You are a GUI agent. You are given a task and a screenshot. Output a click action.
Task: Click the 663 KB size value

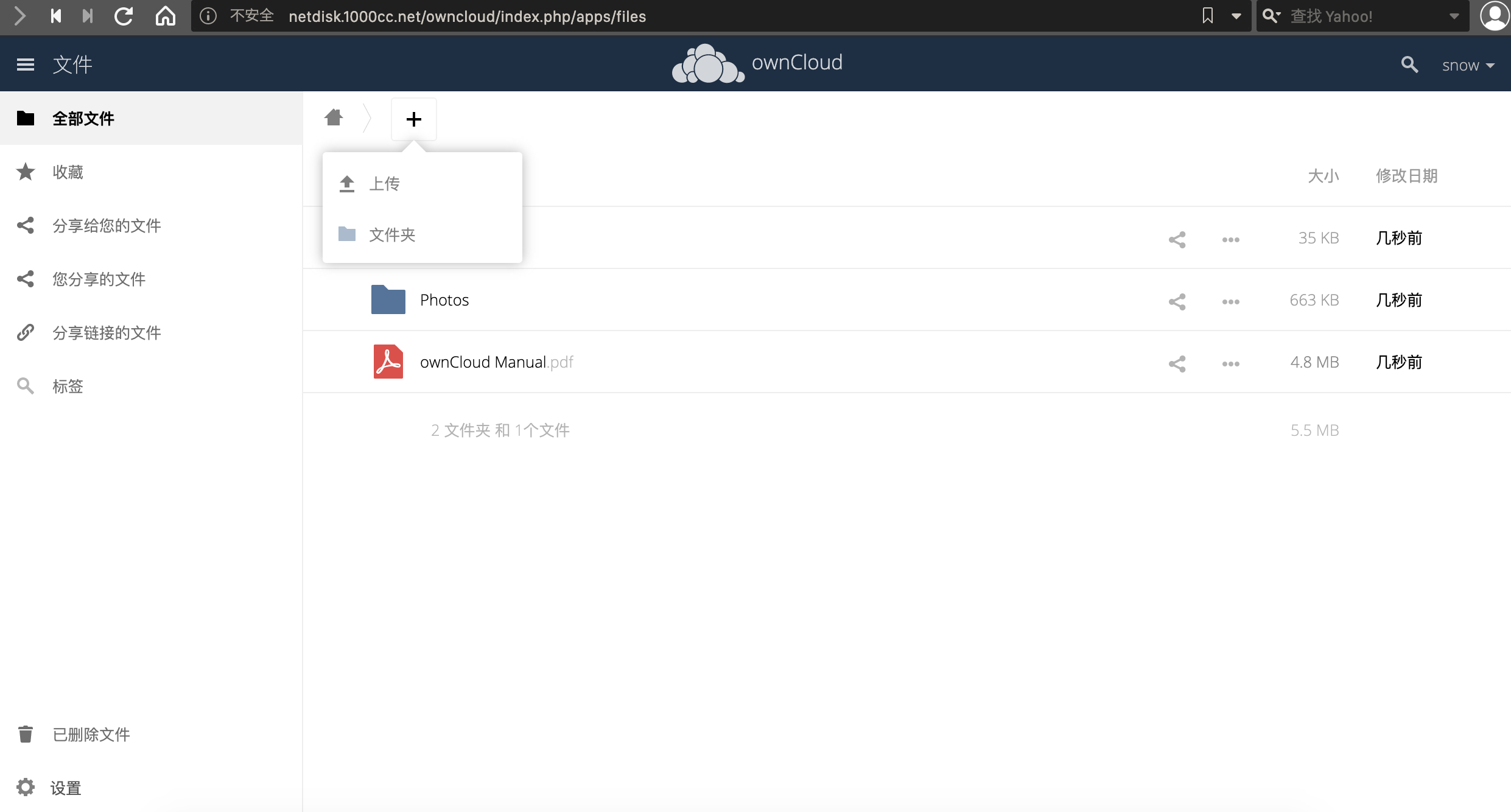tap(1314, 300)
